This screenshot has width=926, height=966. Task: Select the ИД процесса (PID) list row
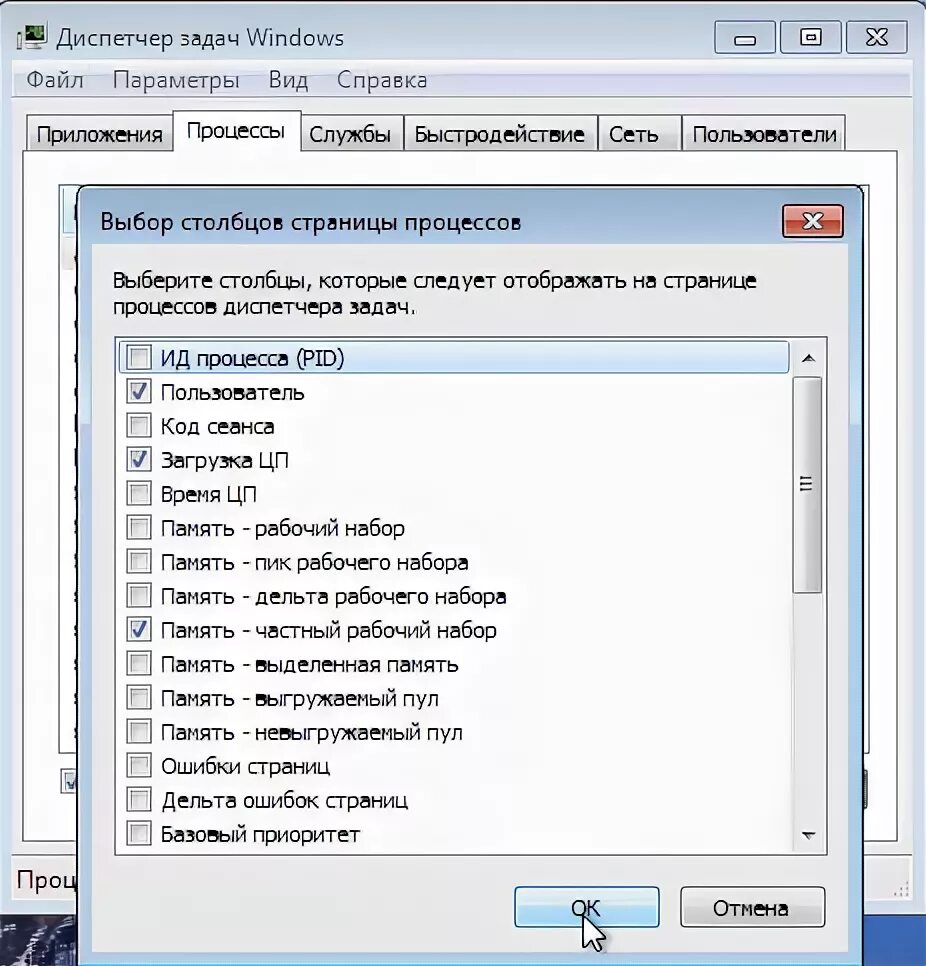coord(453,357)
